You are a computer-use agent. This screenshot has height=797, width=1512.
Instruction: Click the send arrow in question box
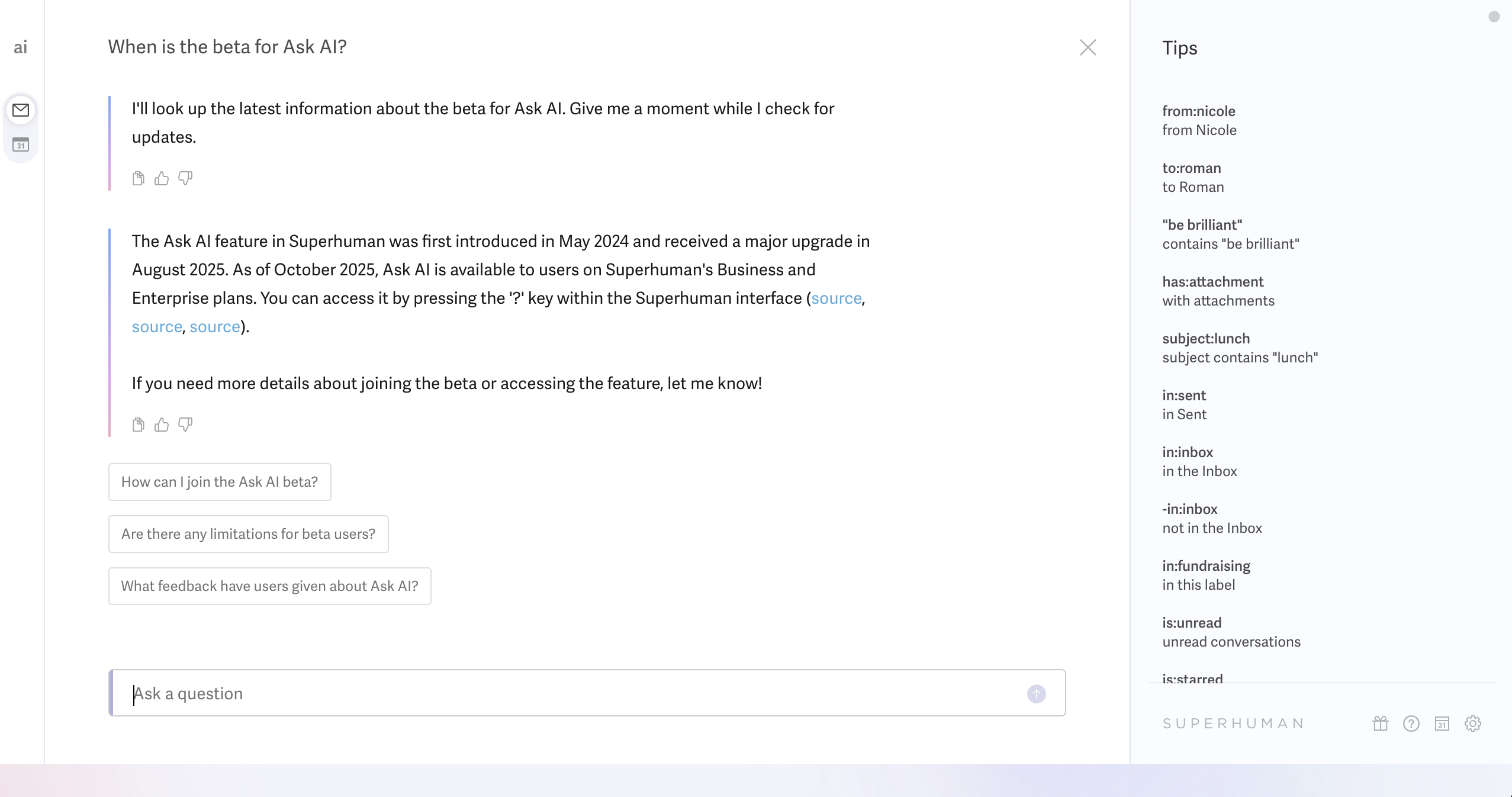1036,693
